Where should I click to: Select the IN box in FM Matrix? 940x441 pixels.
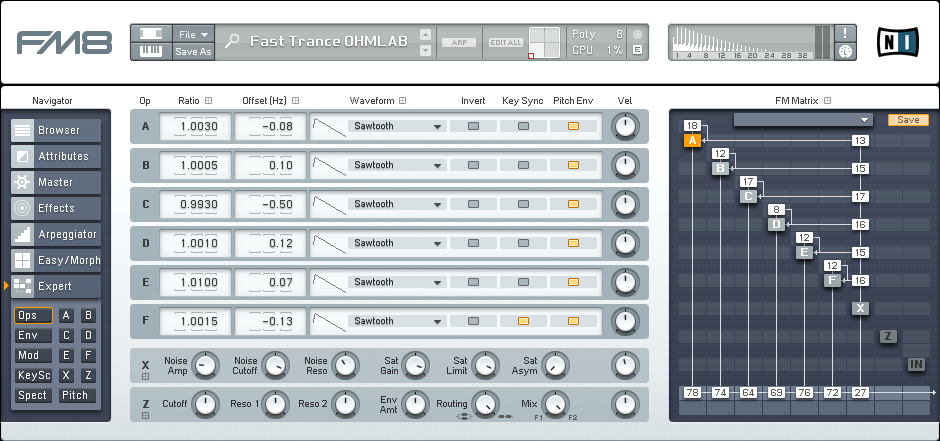916,364
